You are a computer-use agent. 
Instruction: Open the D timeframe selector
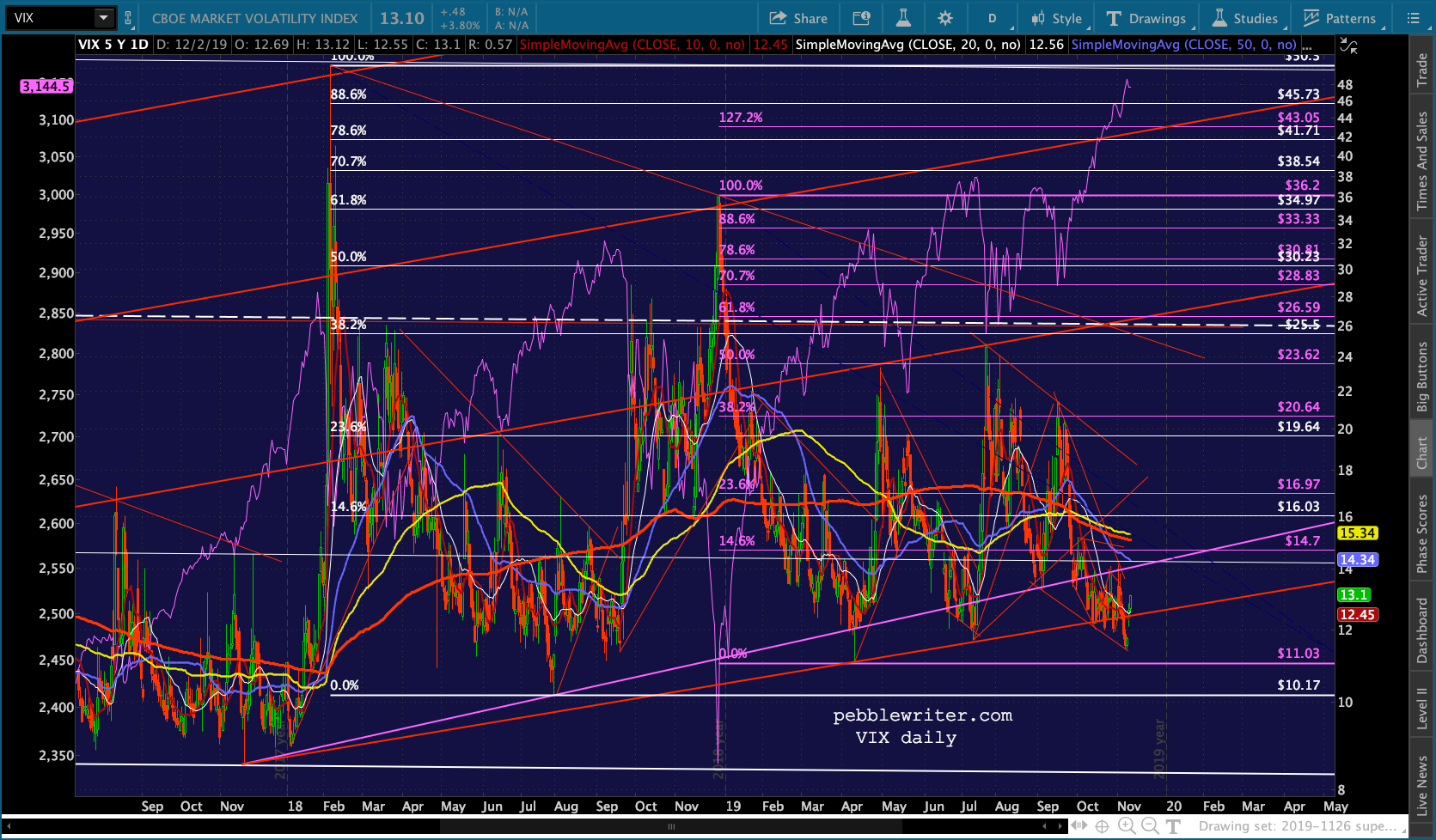[x=993, y=18]
